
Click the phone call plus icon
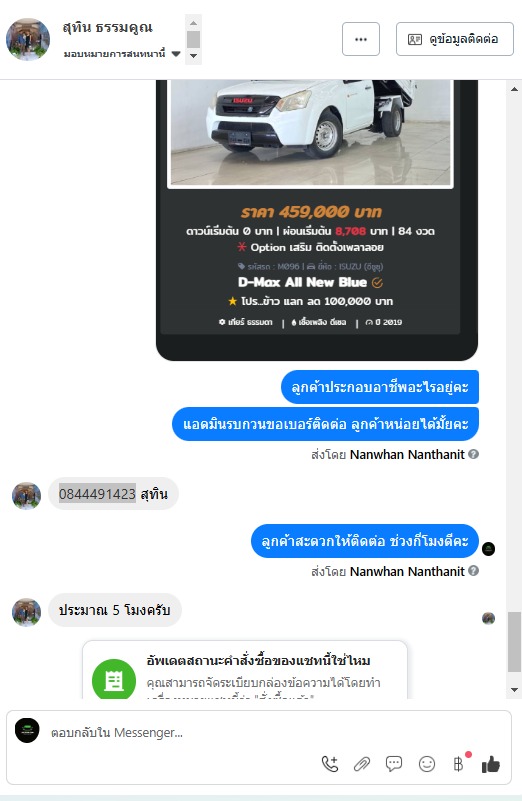(330, 764)
